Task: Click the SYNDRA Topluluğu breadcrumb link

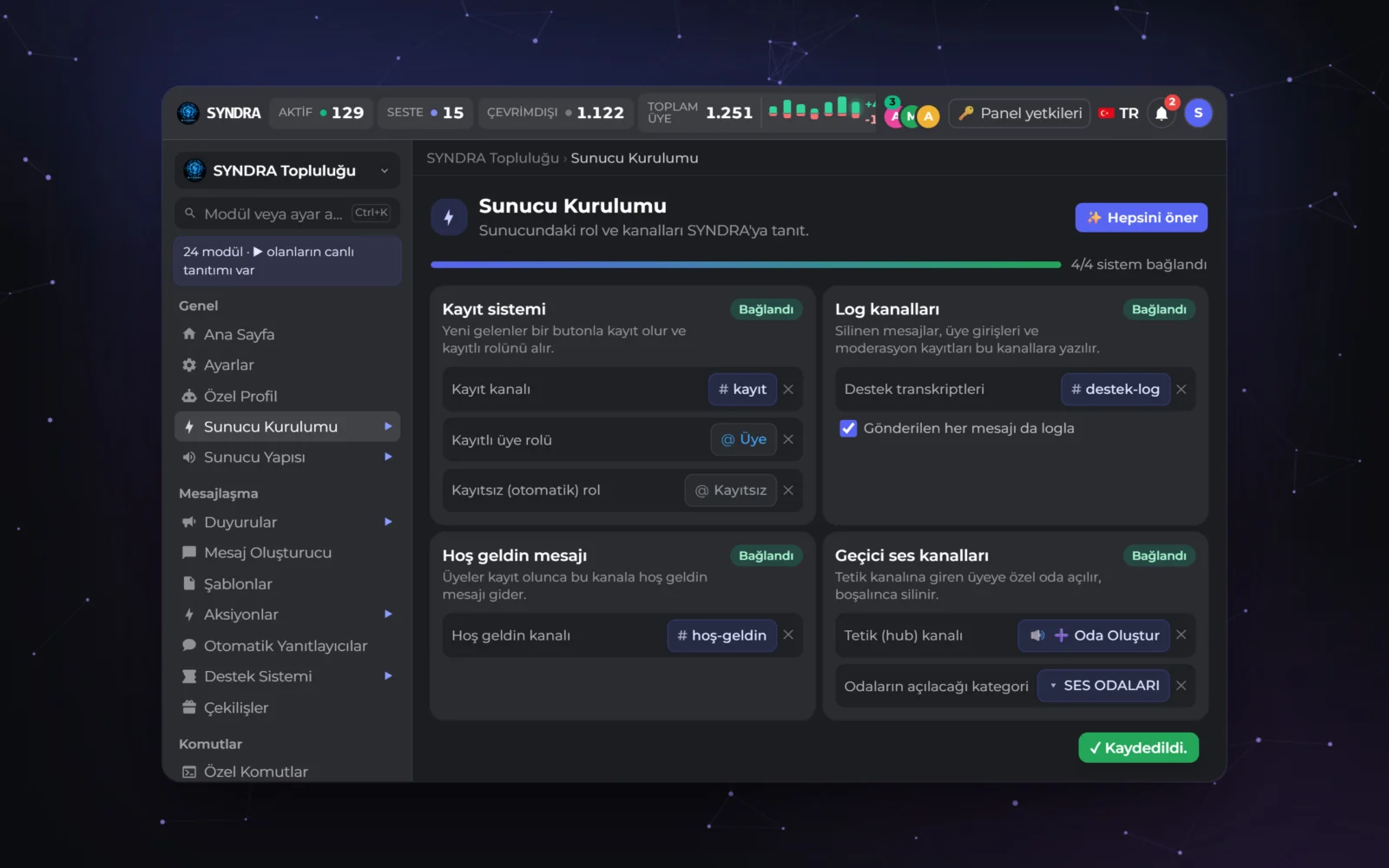Action: (492, 158)
